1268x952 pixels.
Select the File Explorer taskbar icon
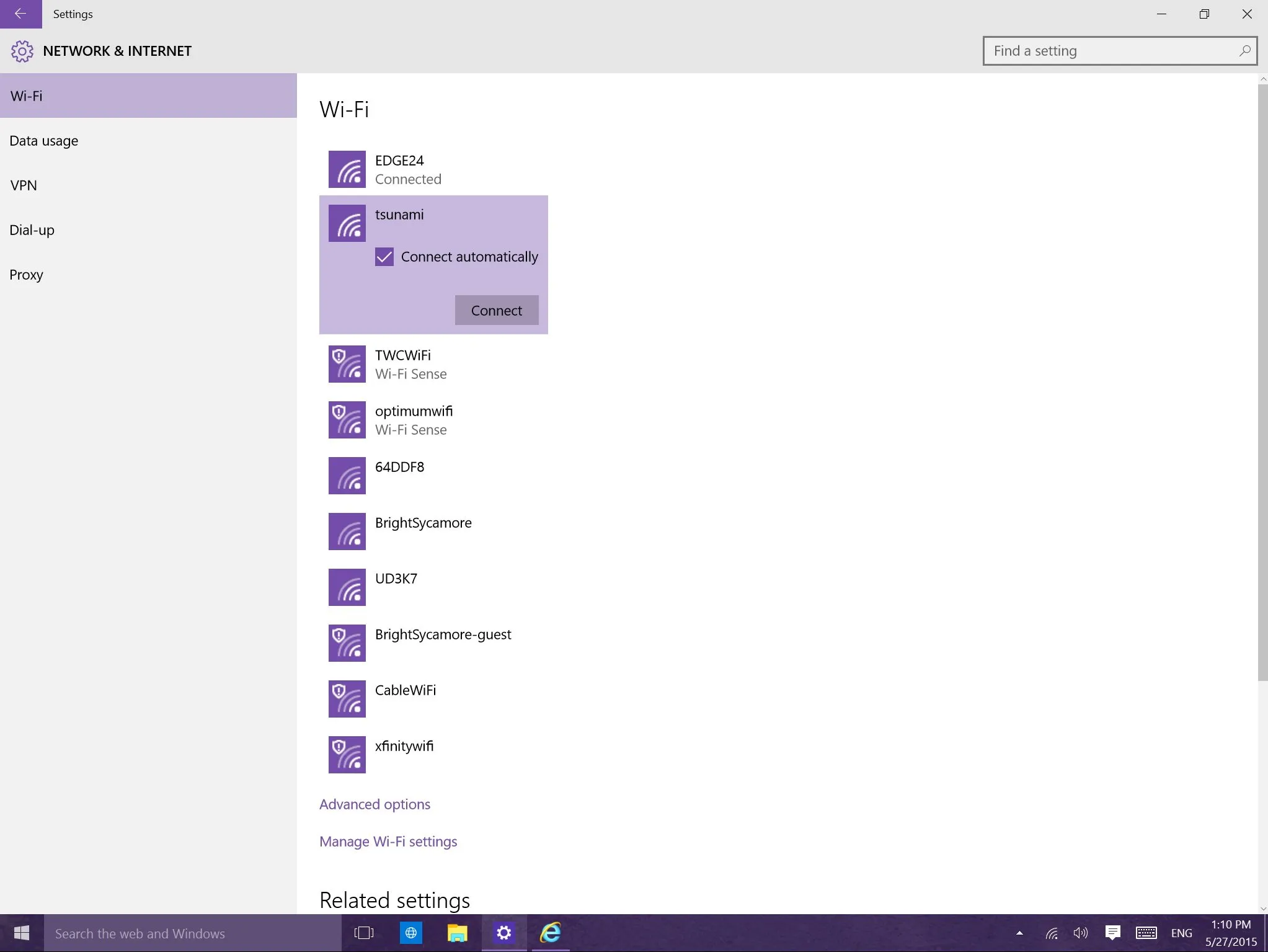click(x=457, y=933)
